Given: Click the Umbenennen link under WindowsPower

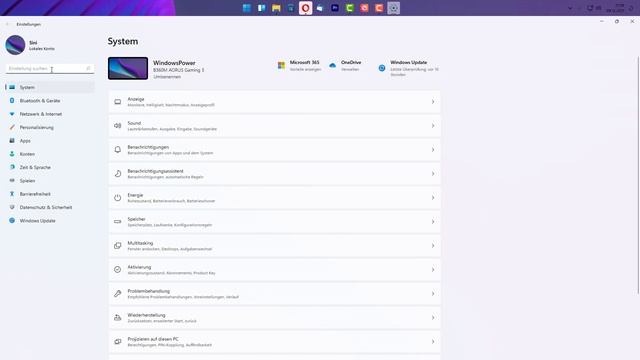Looking at the screenshot, I should pos(167,77).
